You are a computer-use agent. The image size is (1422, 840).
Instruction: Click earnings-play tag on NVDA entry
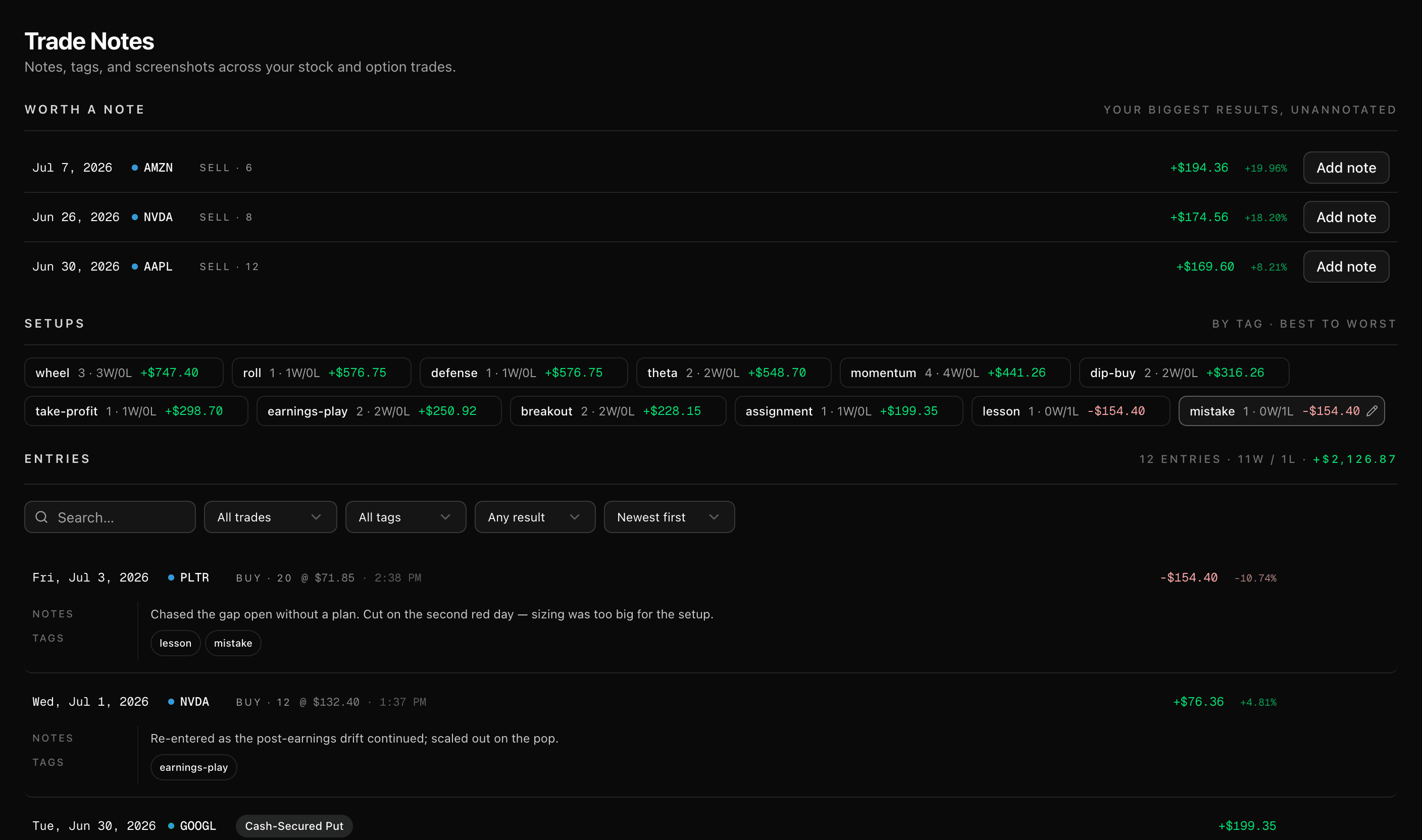[193, 767]
